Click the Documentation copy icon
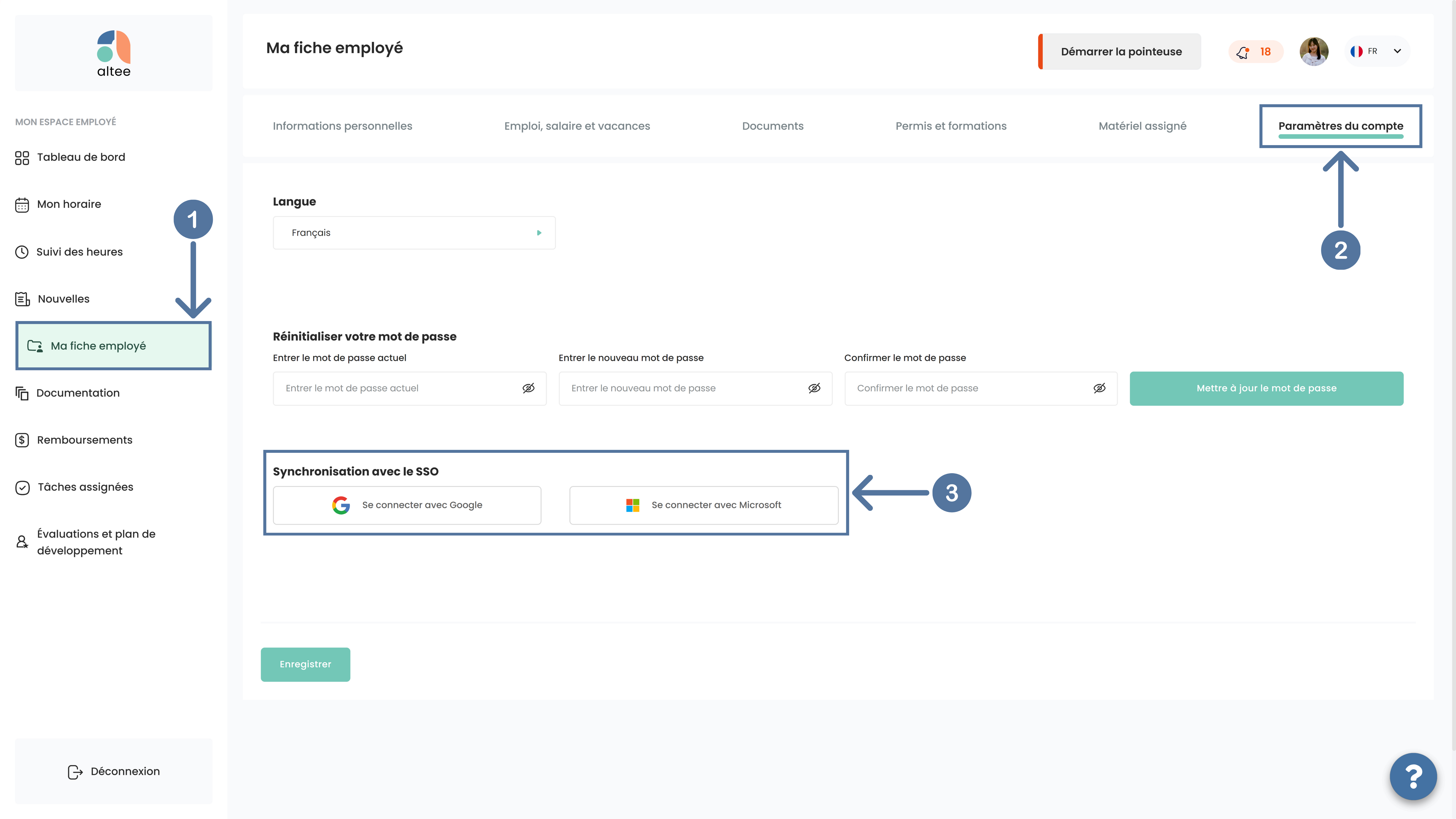The height and width of the screenshot is (819, 1456). point(22,393)
